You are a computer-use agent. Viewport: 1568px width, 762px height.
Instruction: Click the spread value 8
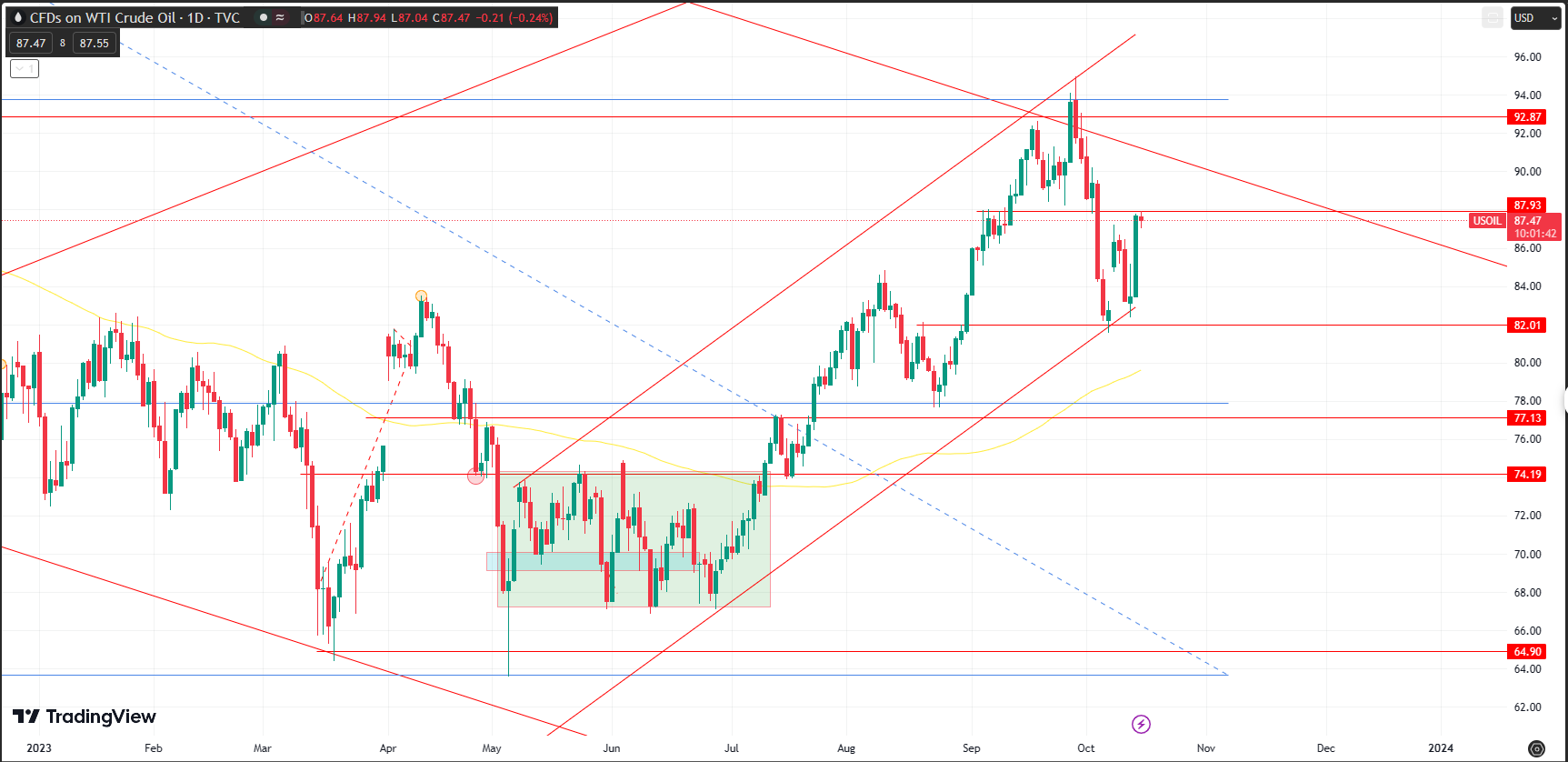(x=63, y=43)
